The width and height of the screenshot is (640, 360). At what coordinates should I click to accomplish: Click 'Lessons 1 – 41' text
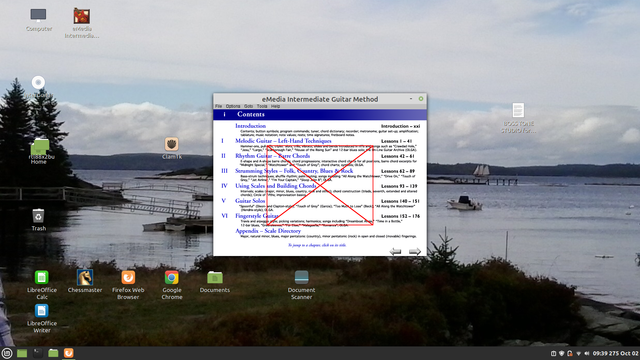pos(396,141)
